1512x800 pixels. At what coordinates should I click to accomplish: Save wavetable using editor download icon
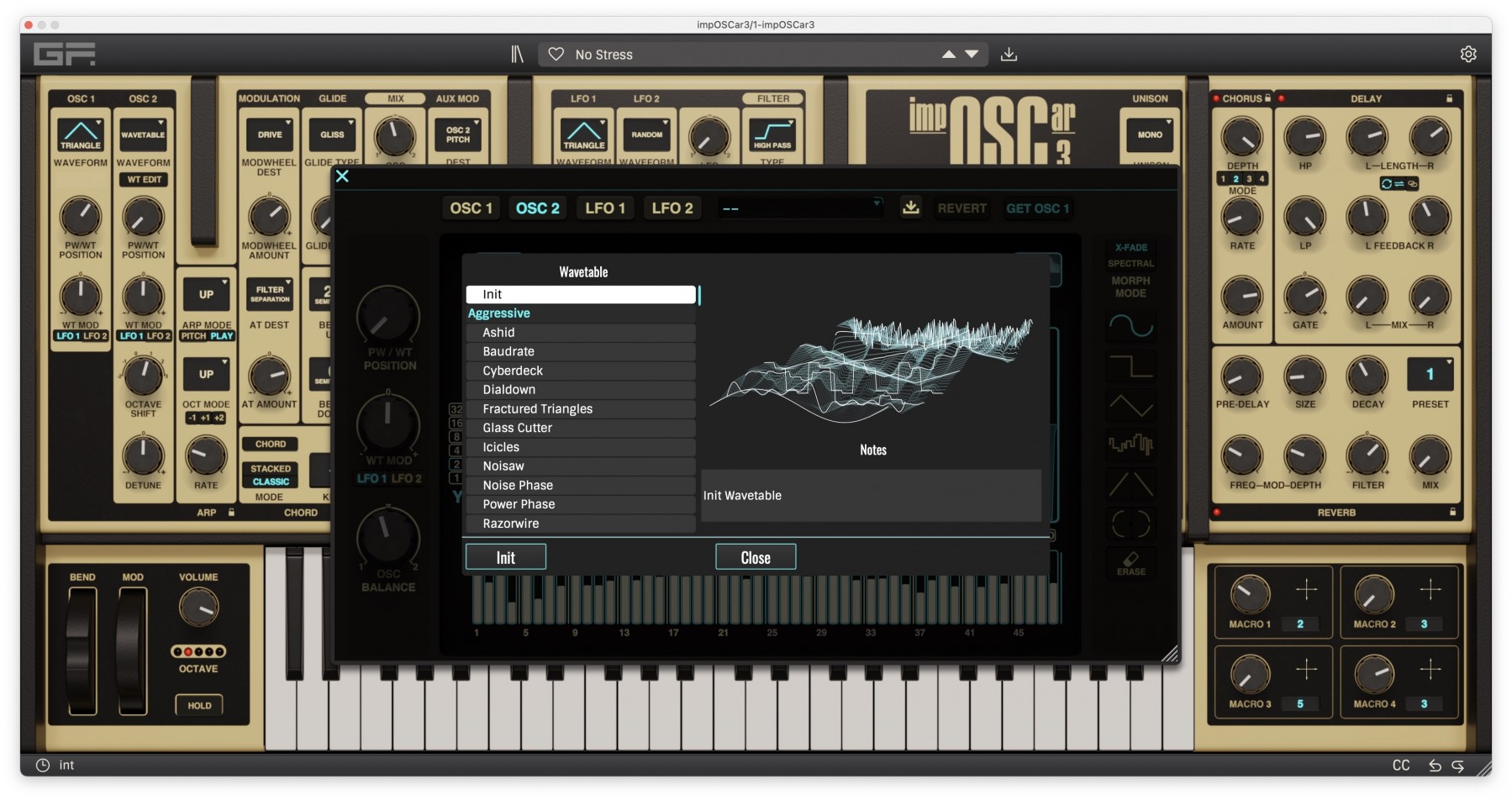tap(910, 208)
